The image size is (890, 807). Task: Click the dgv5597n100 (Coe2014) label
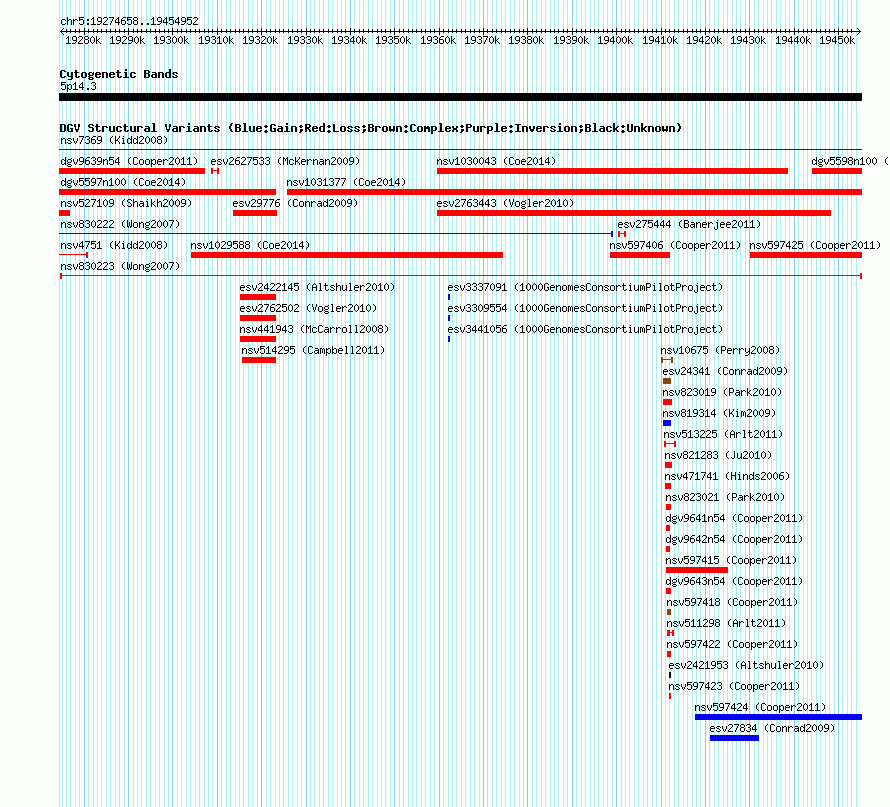(x=123, y=182)
